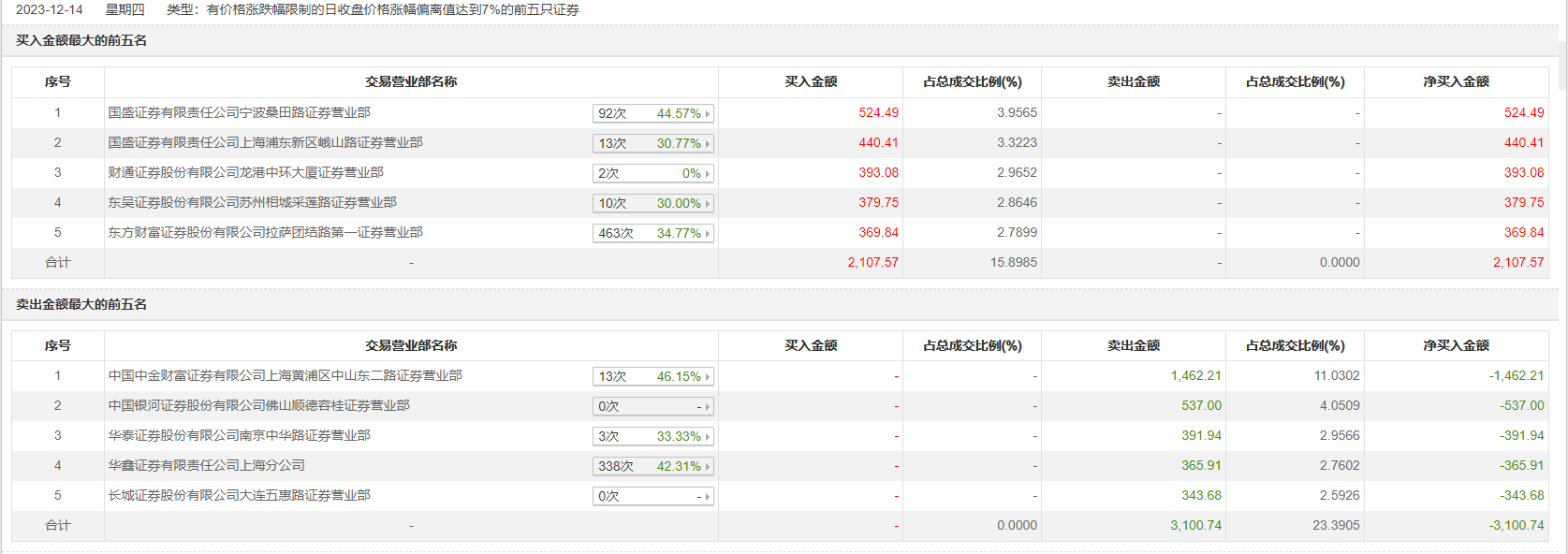Click the 卖出金额最大的前五名 section heading
This screenshot has height=554, width=1568.
point(81,304)
